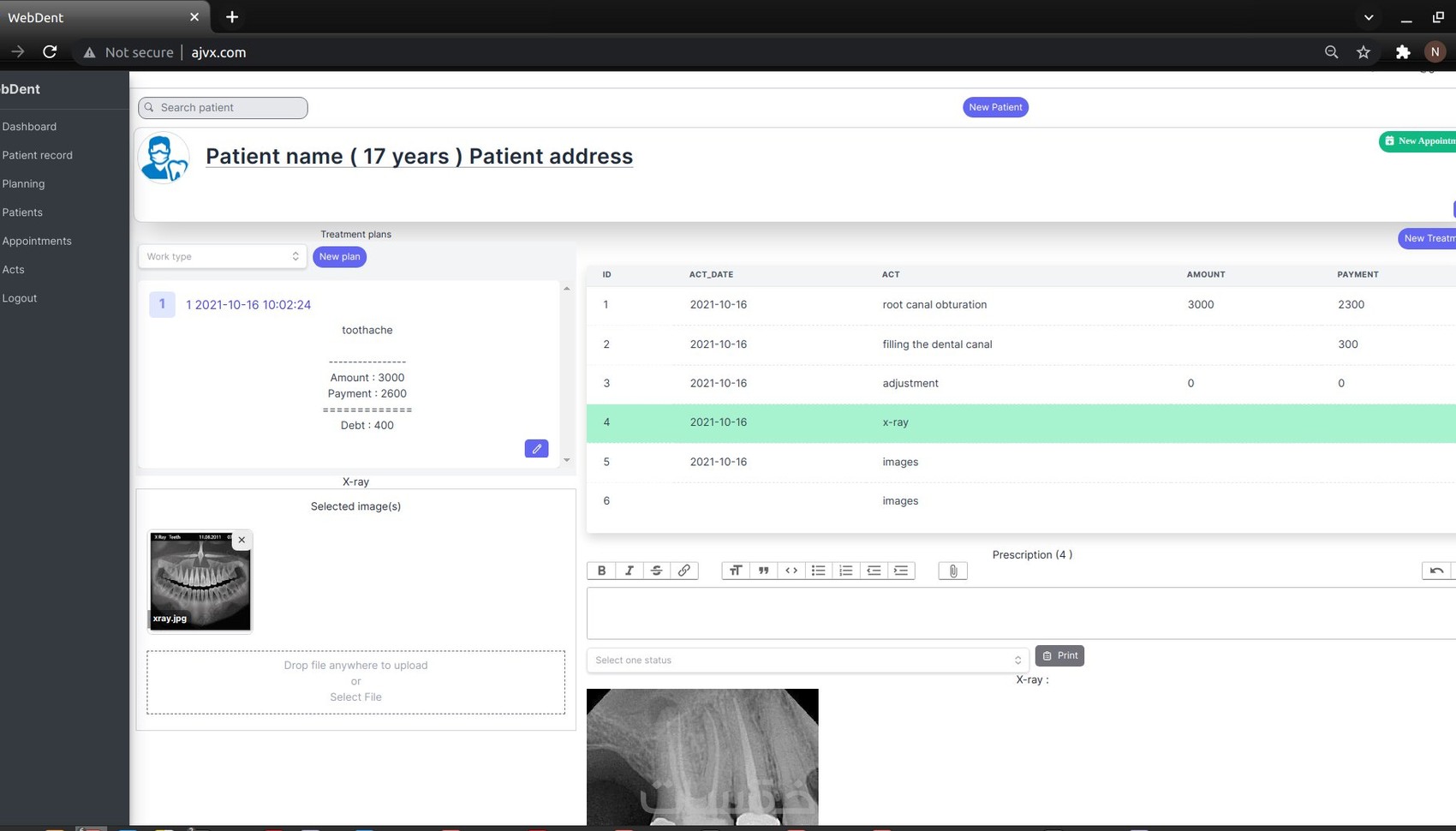
Task: Open the Work type dropdown
Action: coord(222,256)
